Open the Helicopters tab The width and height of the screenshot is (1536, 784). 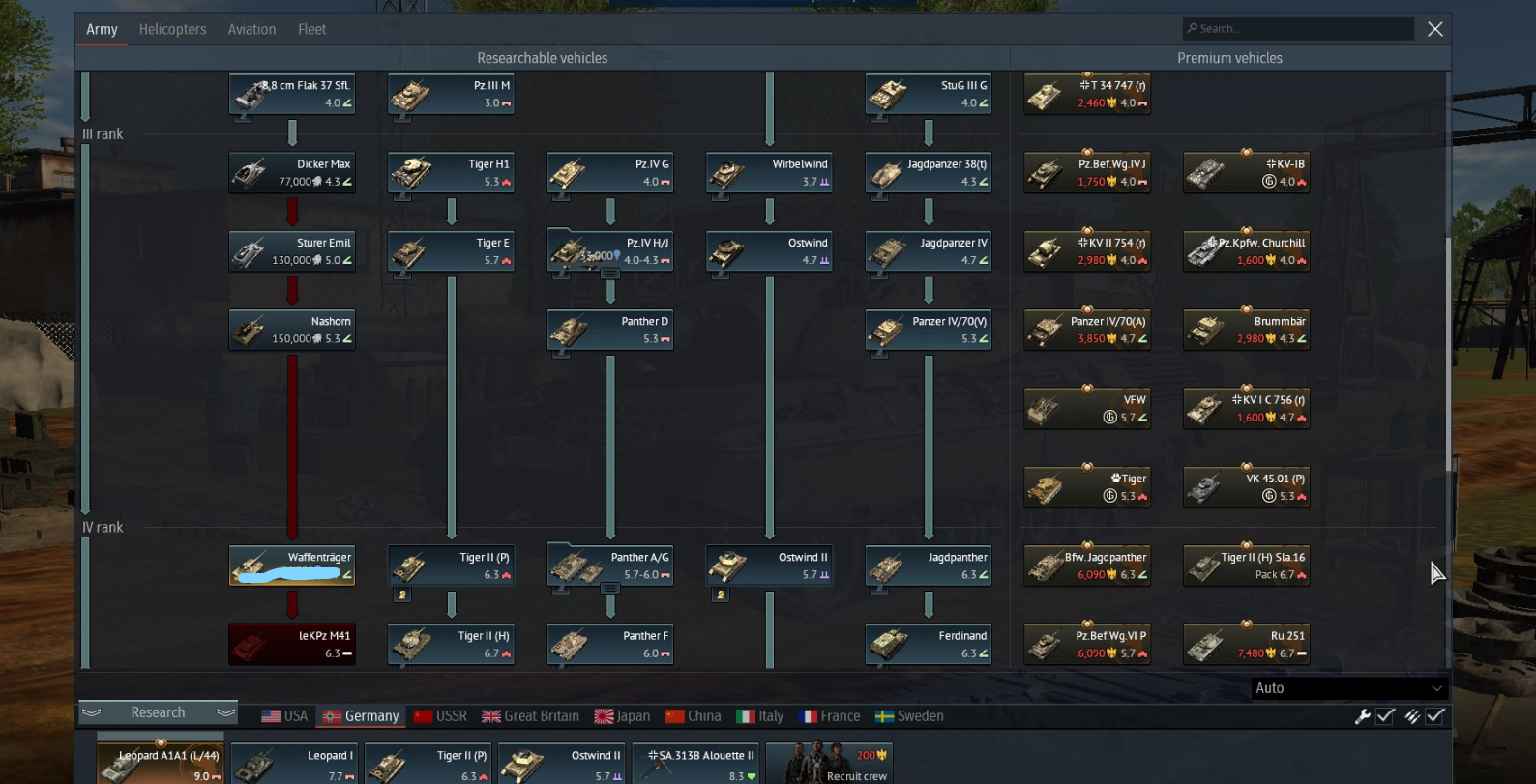pyautogui.click(x=172, y=29)
